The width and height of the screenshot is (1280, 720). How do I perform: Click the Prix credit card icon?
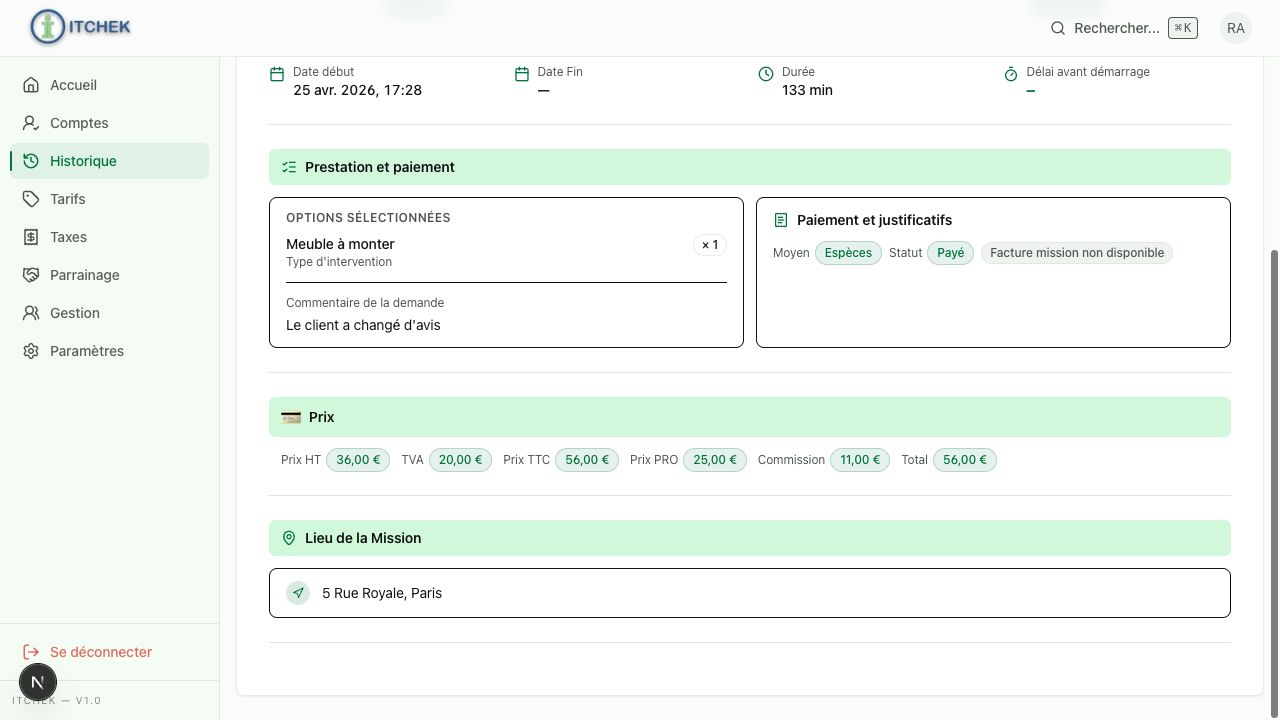(291, 417)
